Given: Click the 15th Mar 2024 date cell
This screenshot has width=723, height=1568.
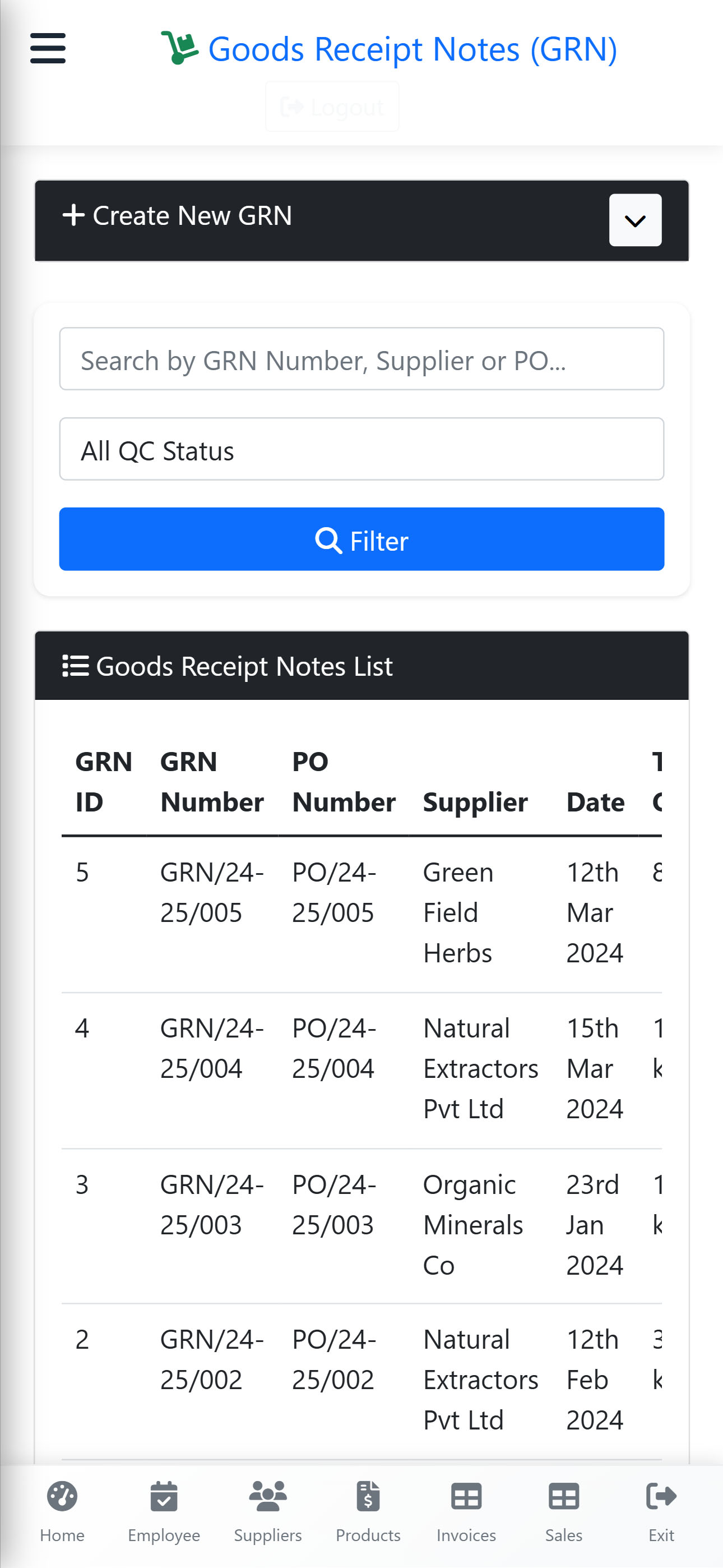Looking at the screenshot, I should tap(595, 1069).
